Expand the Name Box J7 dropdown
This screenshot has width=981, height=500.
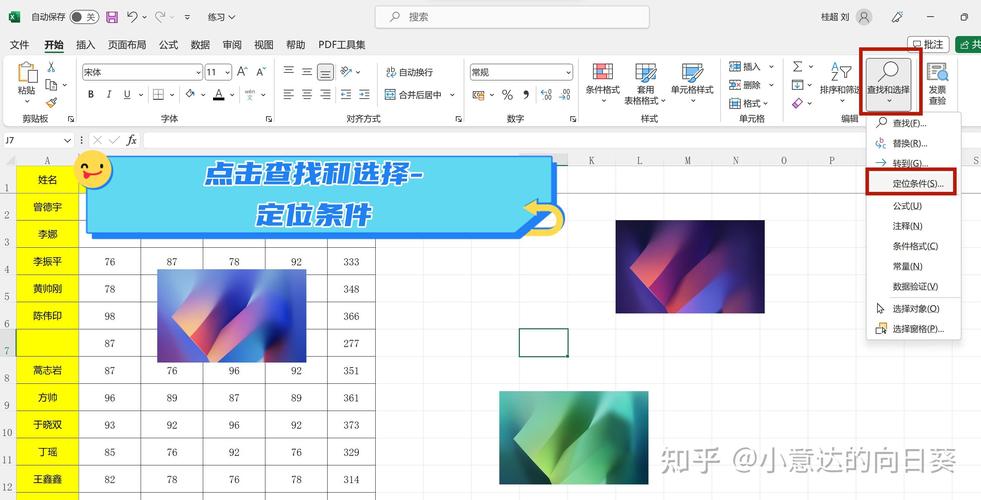(x=68, y=141)
